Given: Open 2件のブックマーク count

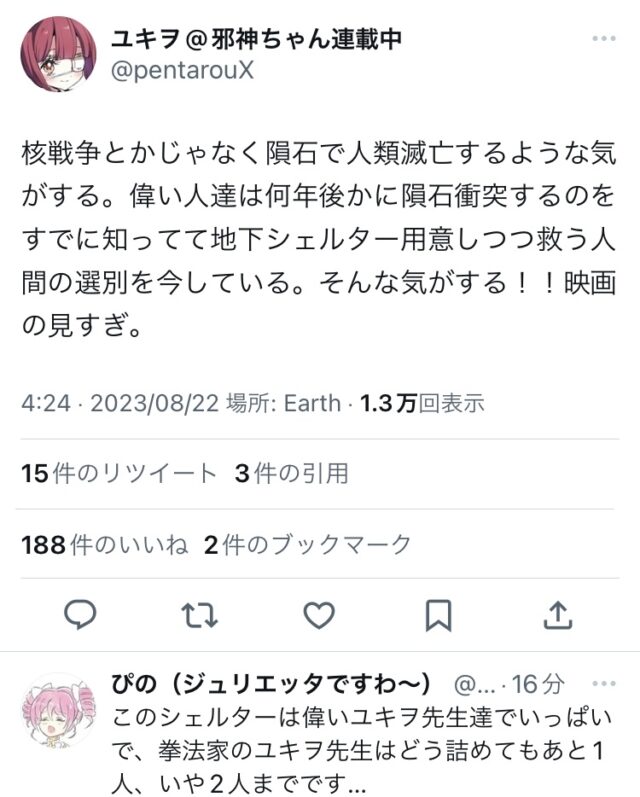Looking at the screenshot, I should tap(307, 544).
